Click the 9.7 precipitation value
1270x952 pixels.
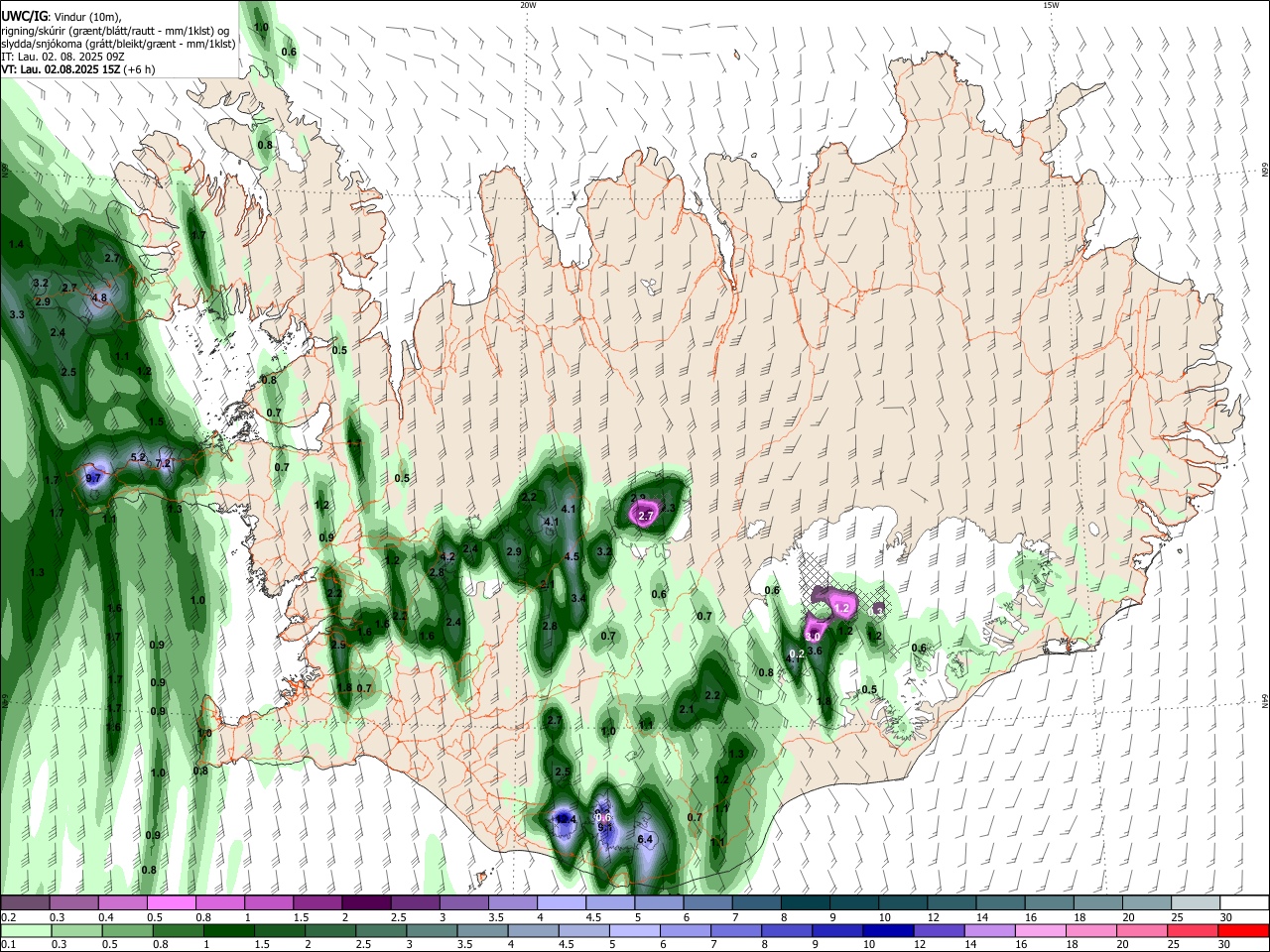[94, 478]
